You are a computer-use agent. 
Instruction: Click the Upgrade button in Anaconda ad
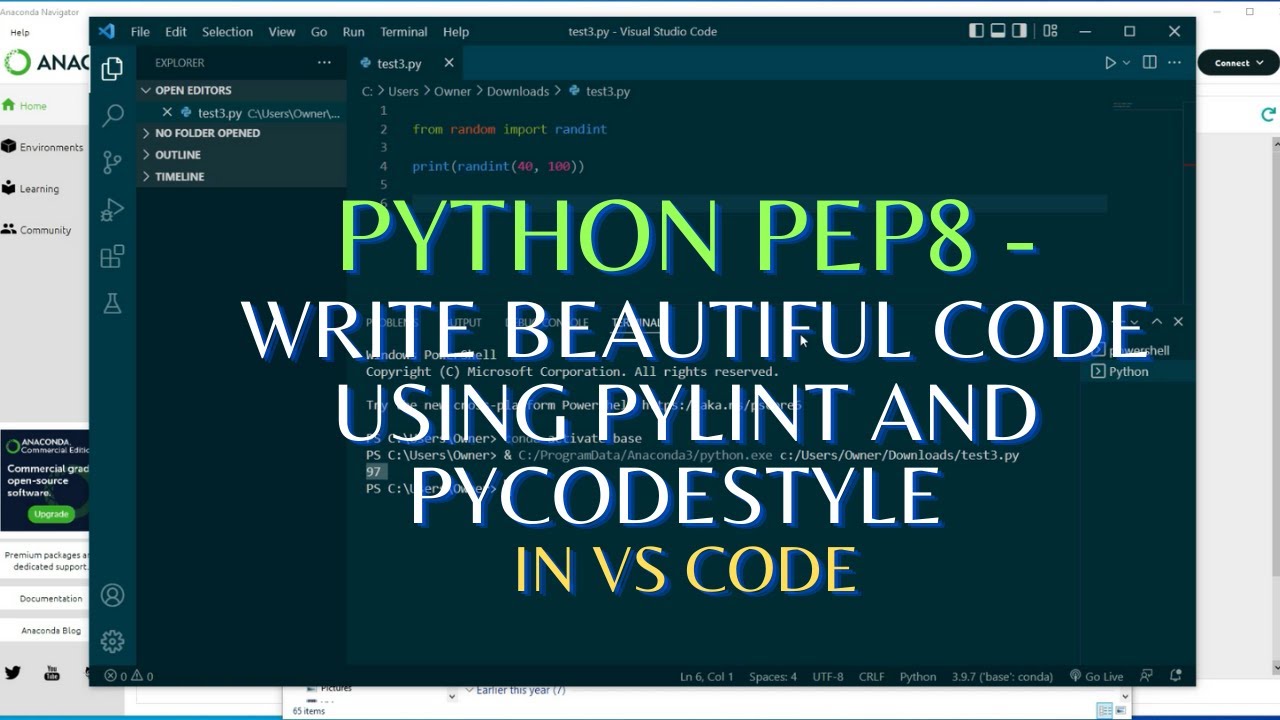51,514
